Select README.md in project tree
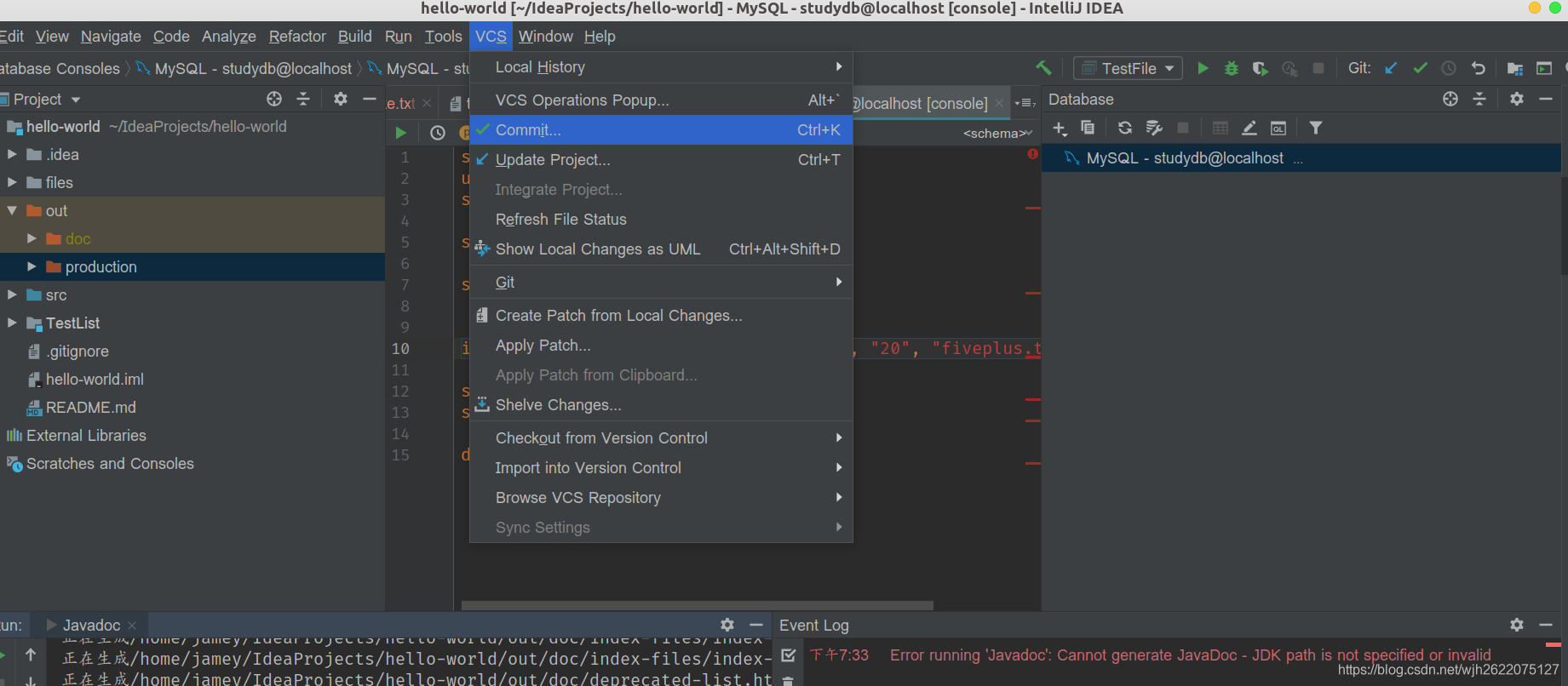 coord(90,407)
